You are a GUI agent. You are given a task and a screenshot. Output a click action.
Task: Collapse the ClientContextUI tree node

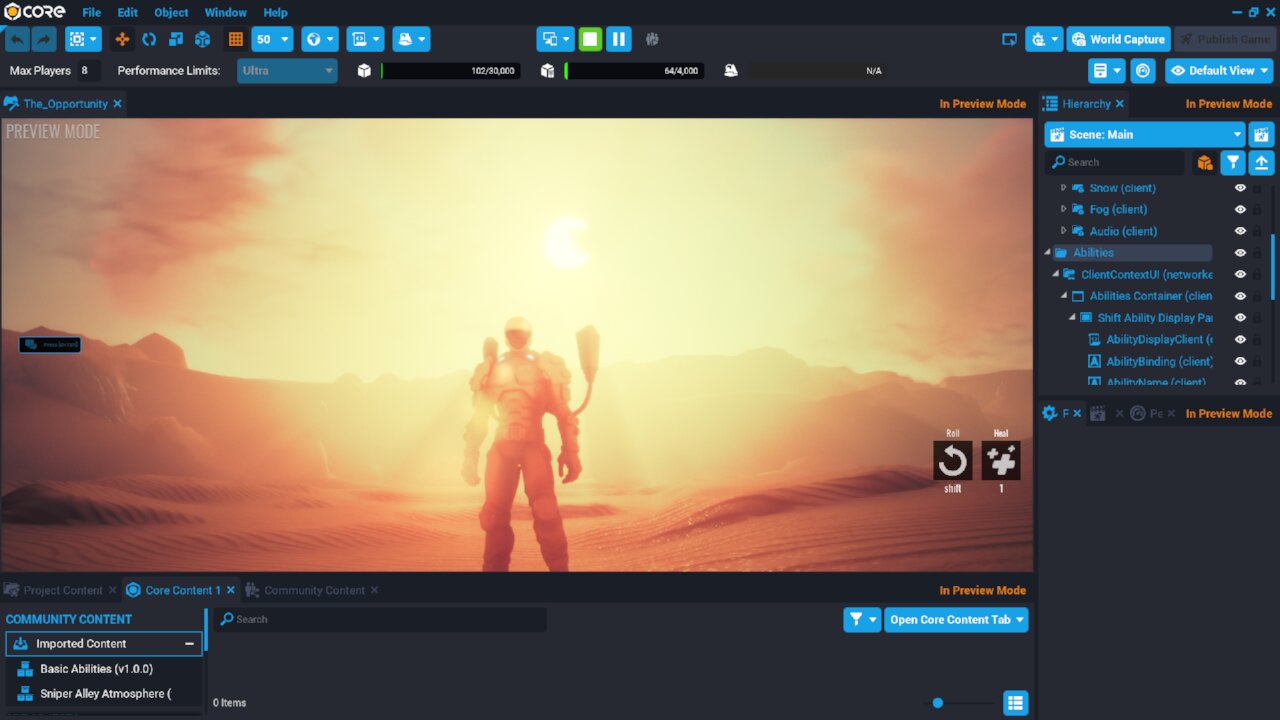(1054, 274)
